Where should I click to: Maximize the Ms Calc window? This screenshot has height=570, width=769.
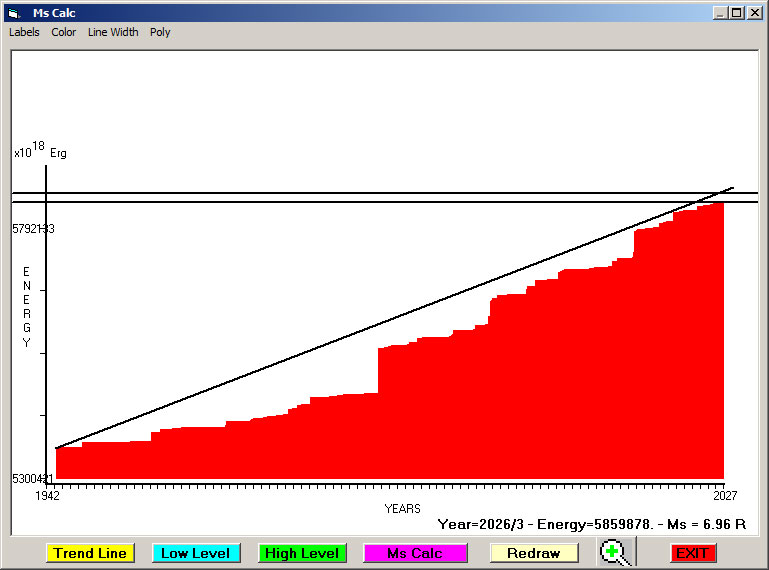[736, 13]
